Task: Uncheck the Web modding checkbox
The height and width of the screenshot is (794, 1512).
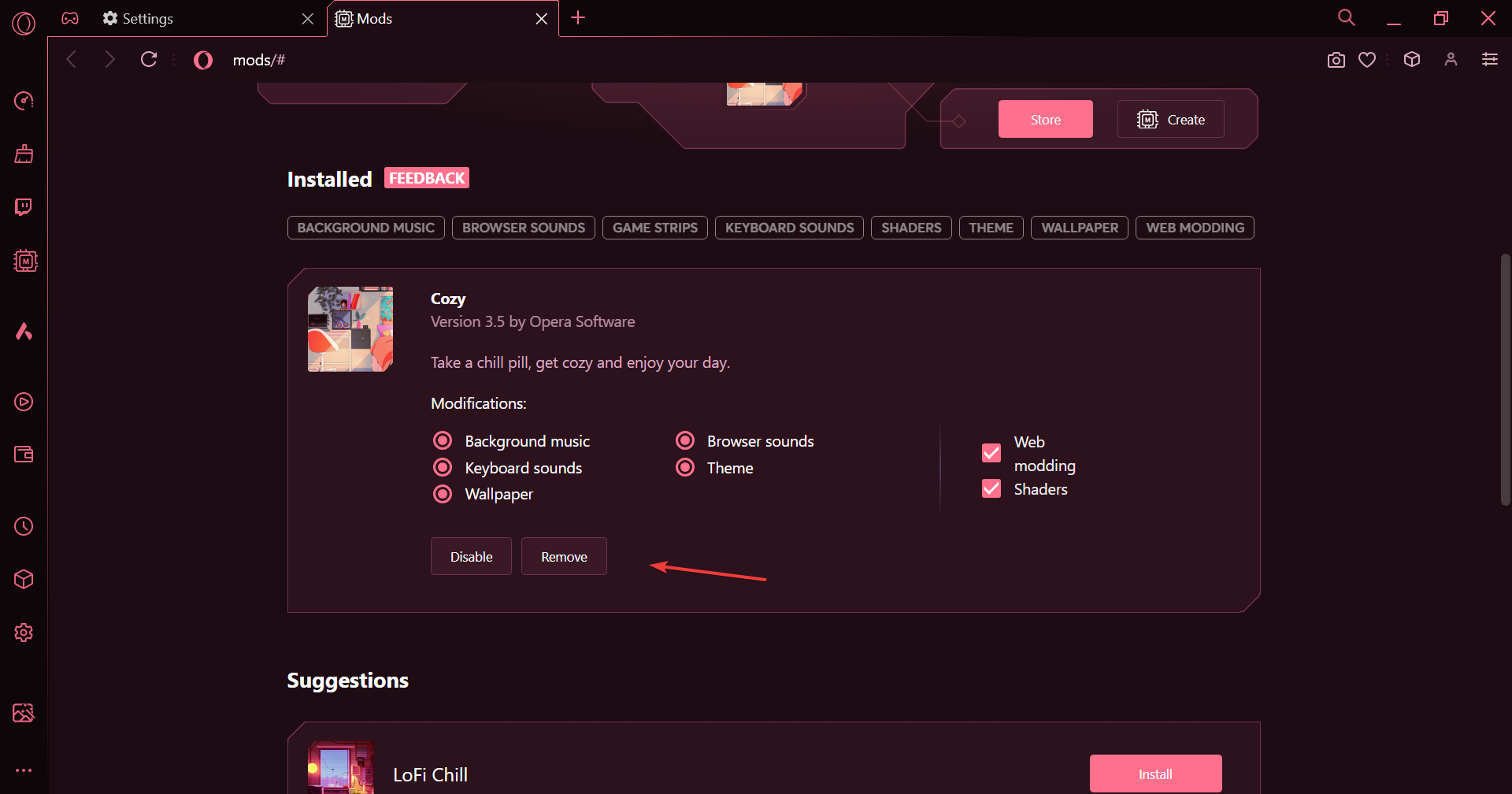Action: click(991, 453)
